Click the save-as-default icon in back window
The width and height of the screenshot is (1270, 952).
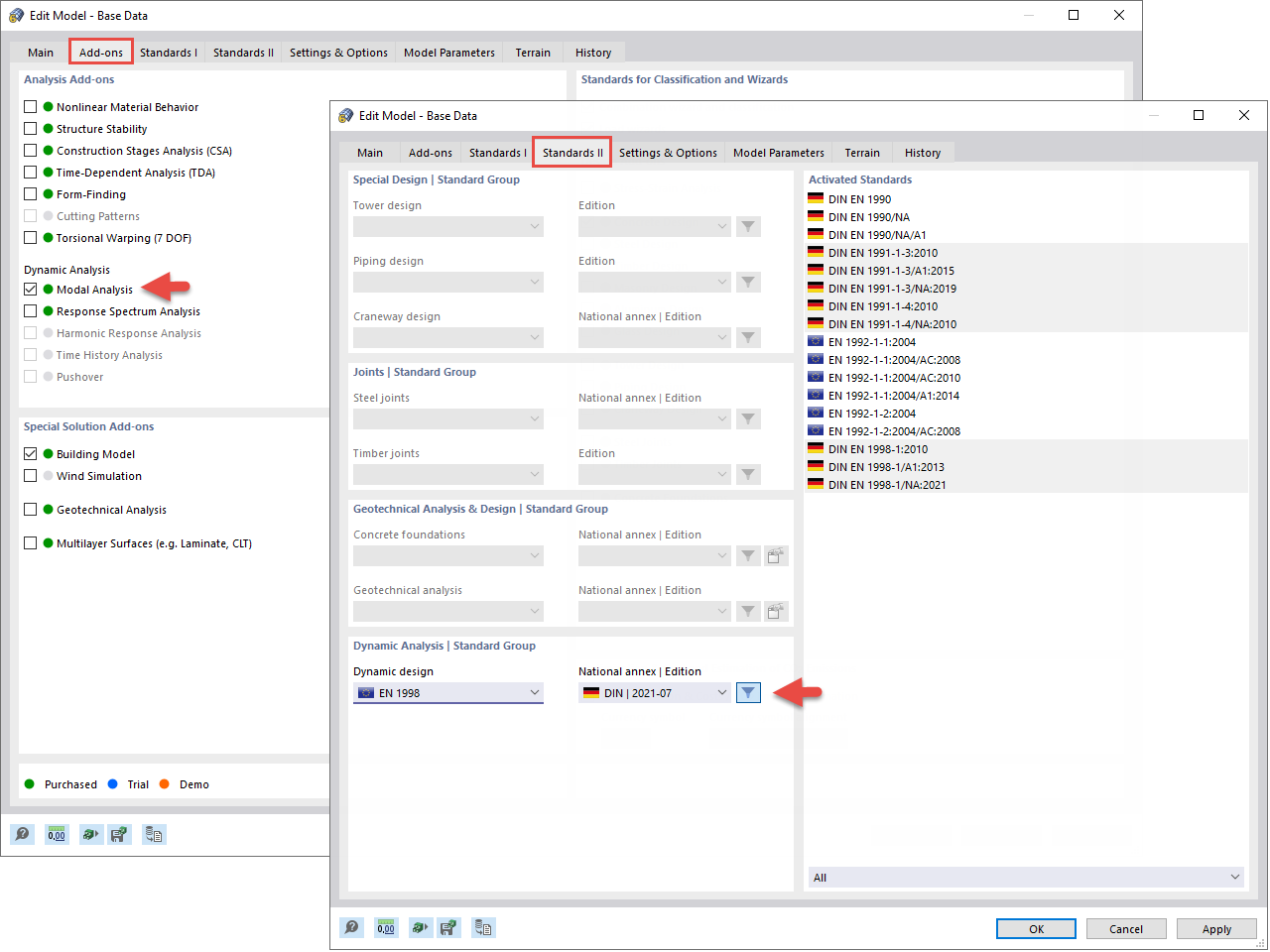tap(119, 834)
